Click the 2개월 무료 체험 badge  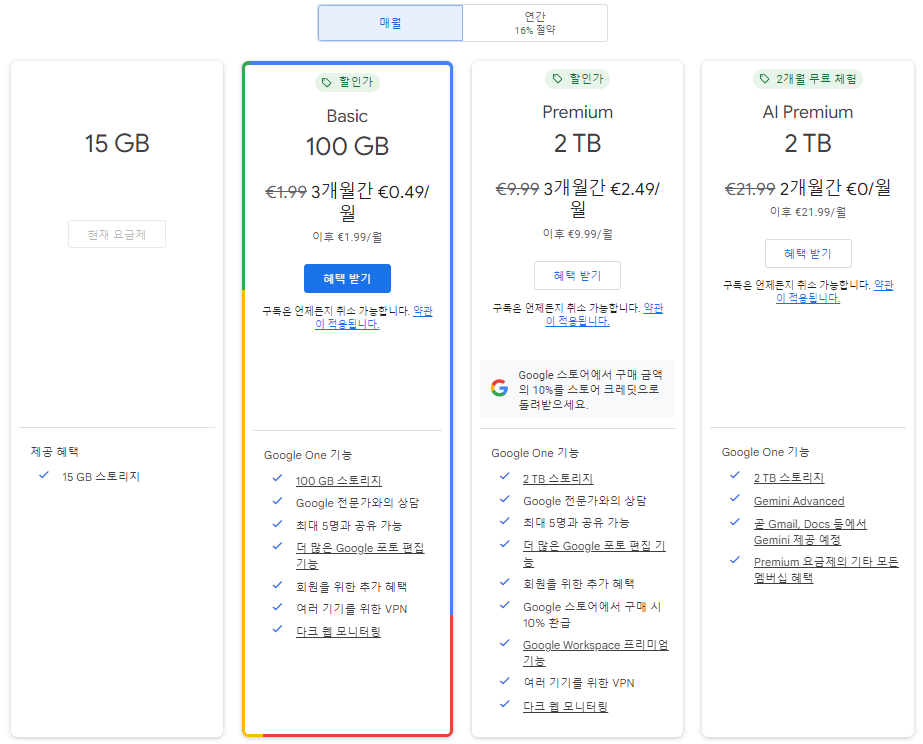point(808,79)
